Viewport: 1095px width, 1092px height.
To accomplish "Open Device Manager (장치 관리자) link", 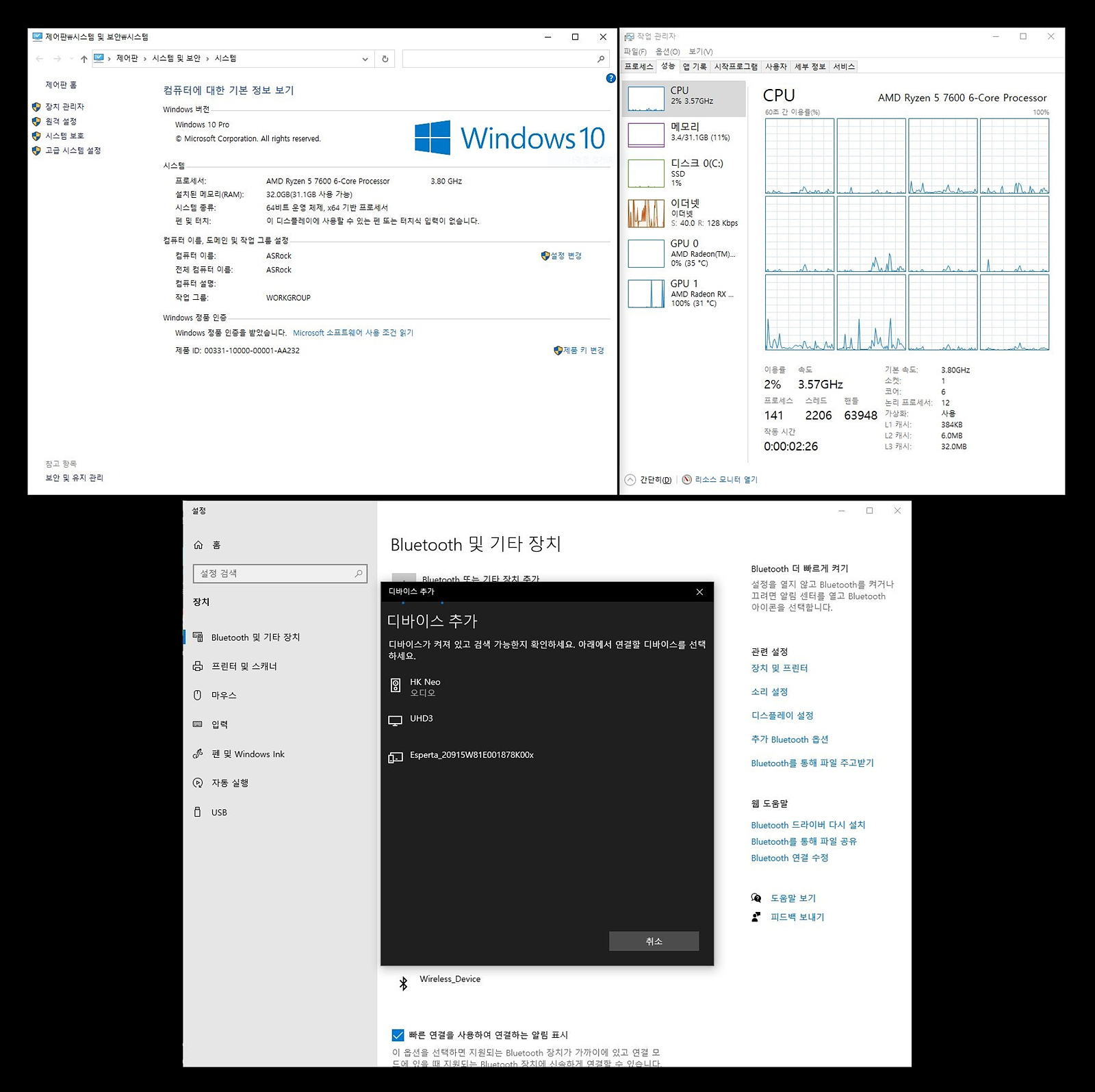I will [64, 107].
